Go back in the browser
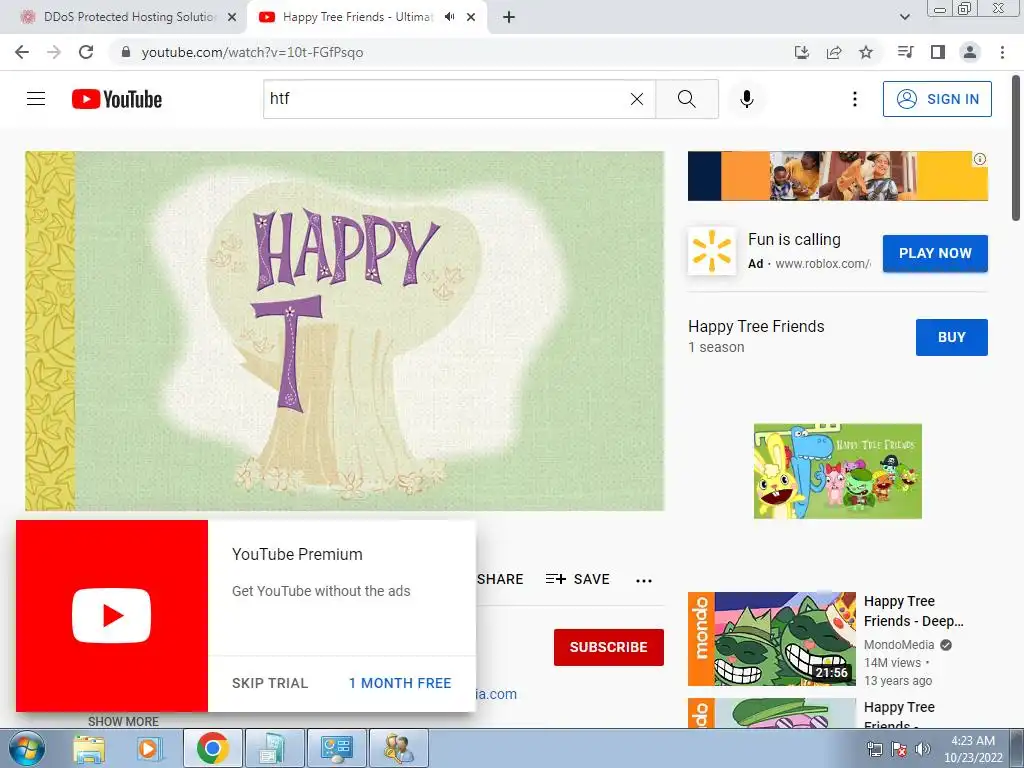 click(x=22, y=52)
